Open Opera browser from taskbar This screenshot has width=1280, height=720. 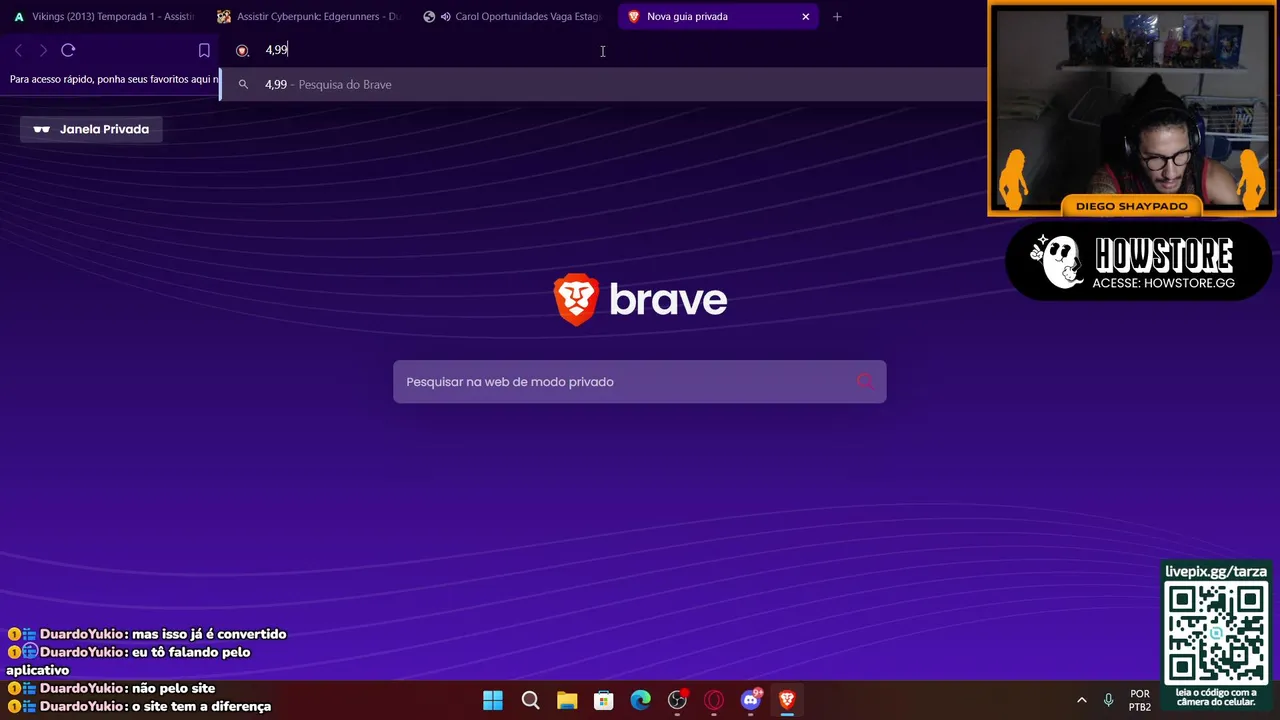pos(714,700)
